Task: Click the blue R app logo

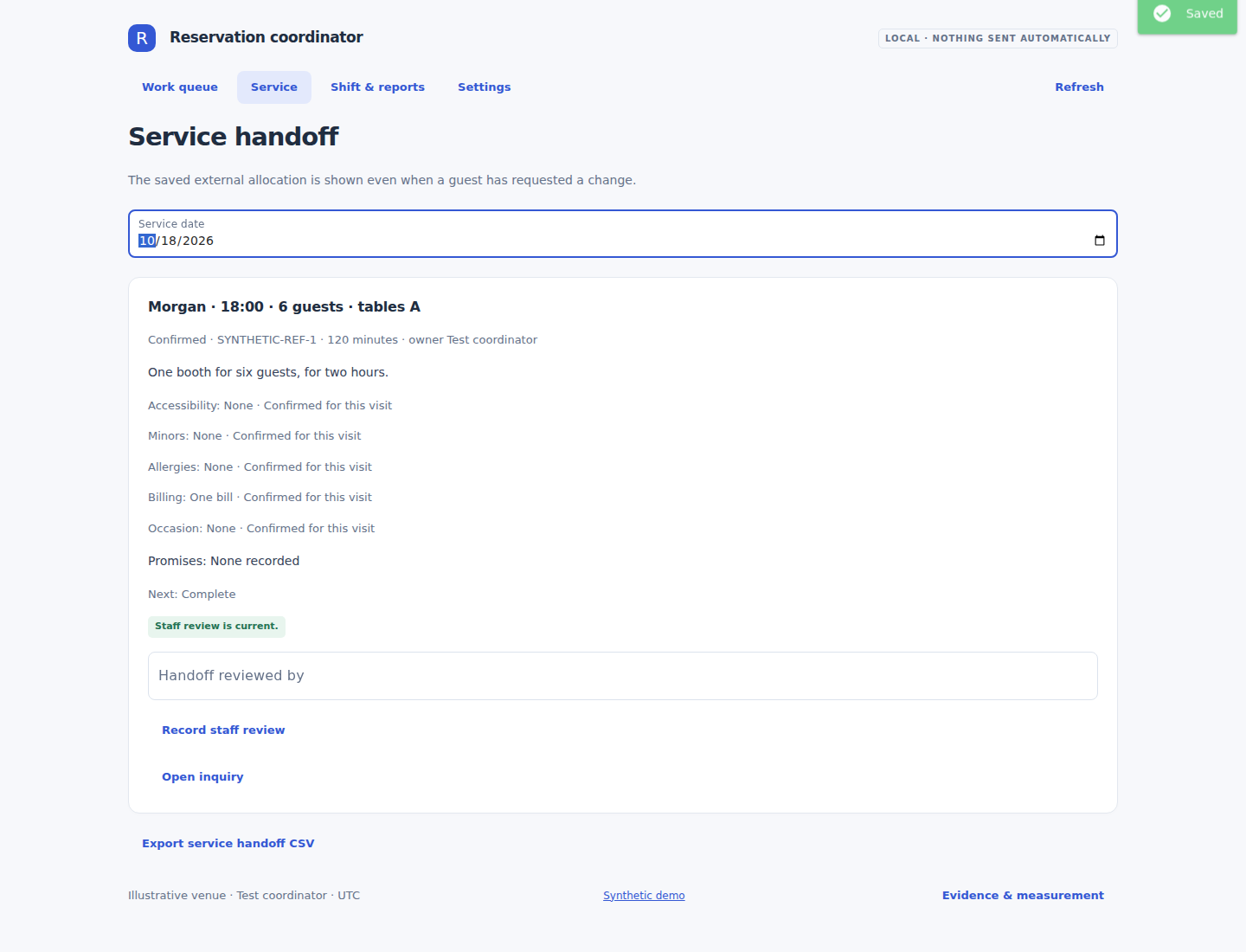Action: coord(142,38)
